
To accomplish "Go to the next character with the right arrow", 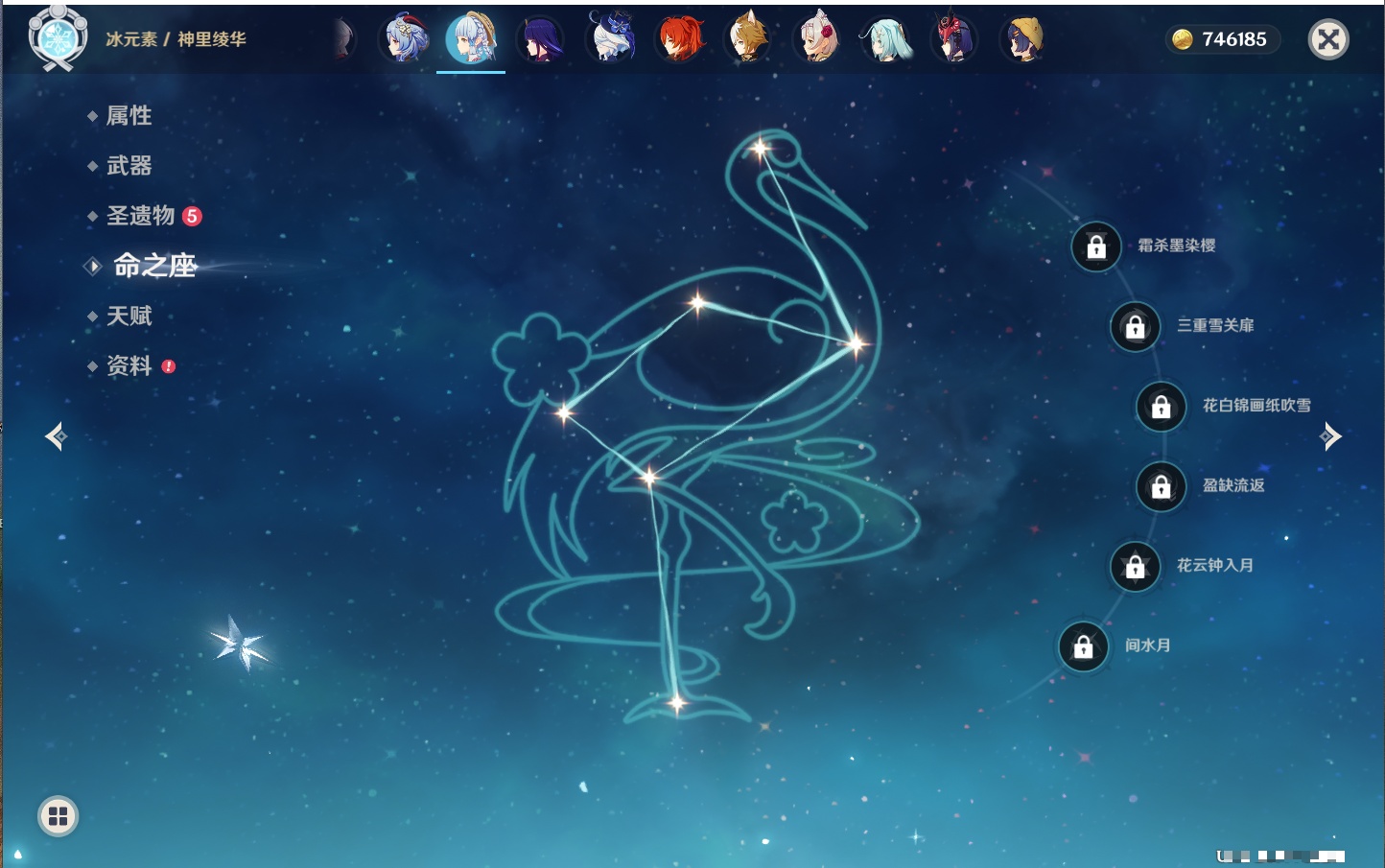I will pos(1330,436).
